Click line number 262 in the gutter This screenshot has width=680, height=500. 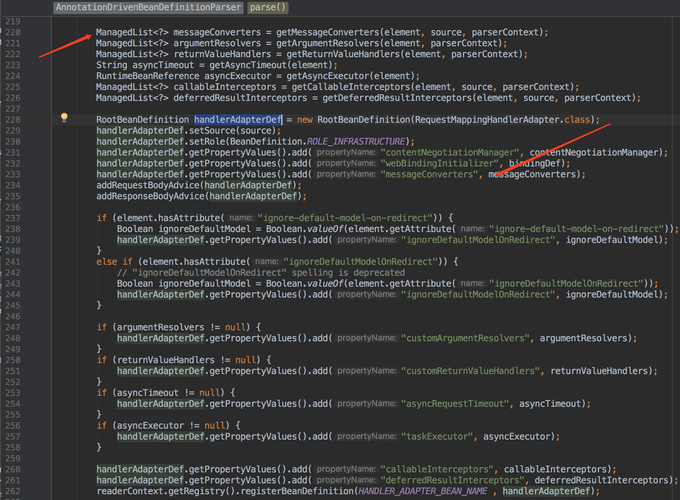[13, 491]
